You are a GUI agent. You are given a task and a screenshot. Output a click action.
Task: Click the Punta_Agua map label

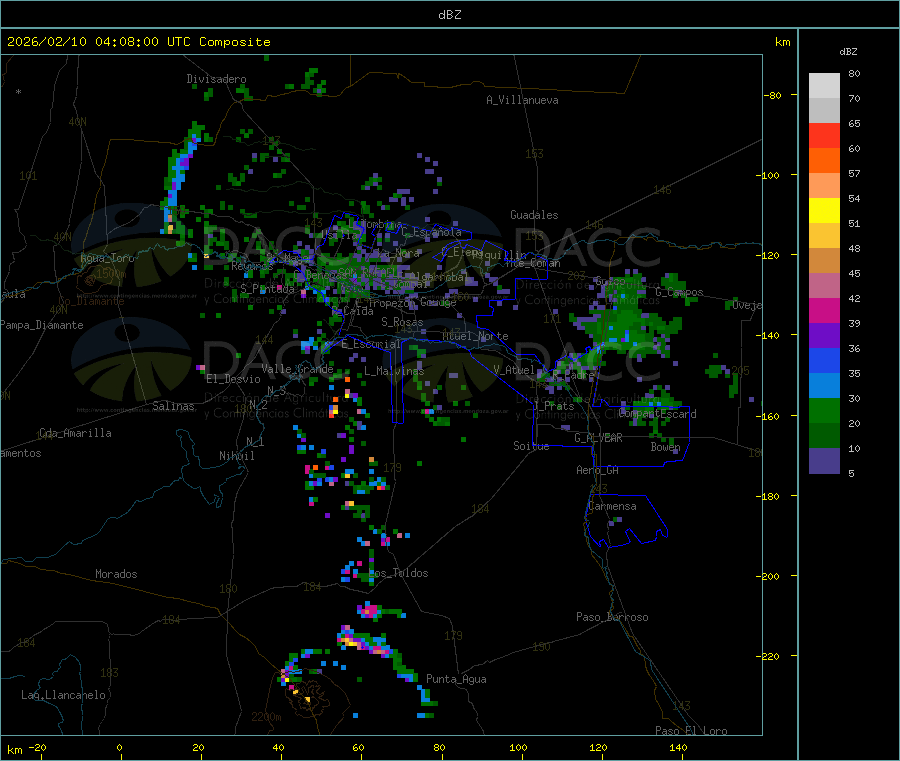tap(456, 679)
